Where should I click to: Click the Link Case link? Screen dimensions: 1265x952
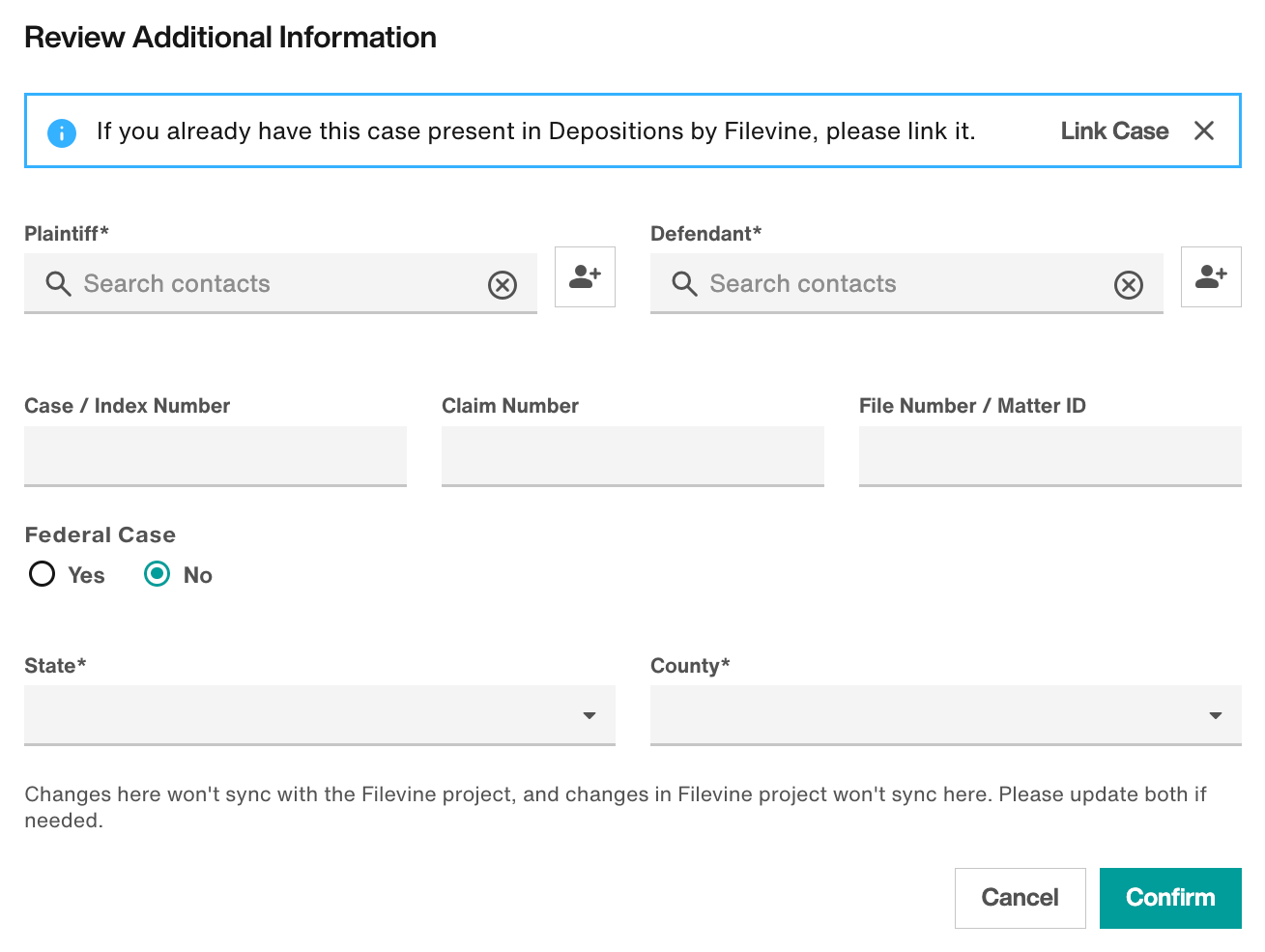pos(1114,130)
